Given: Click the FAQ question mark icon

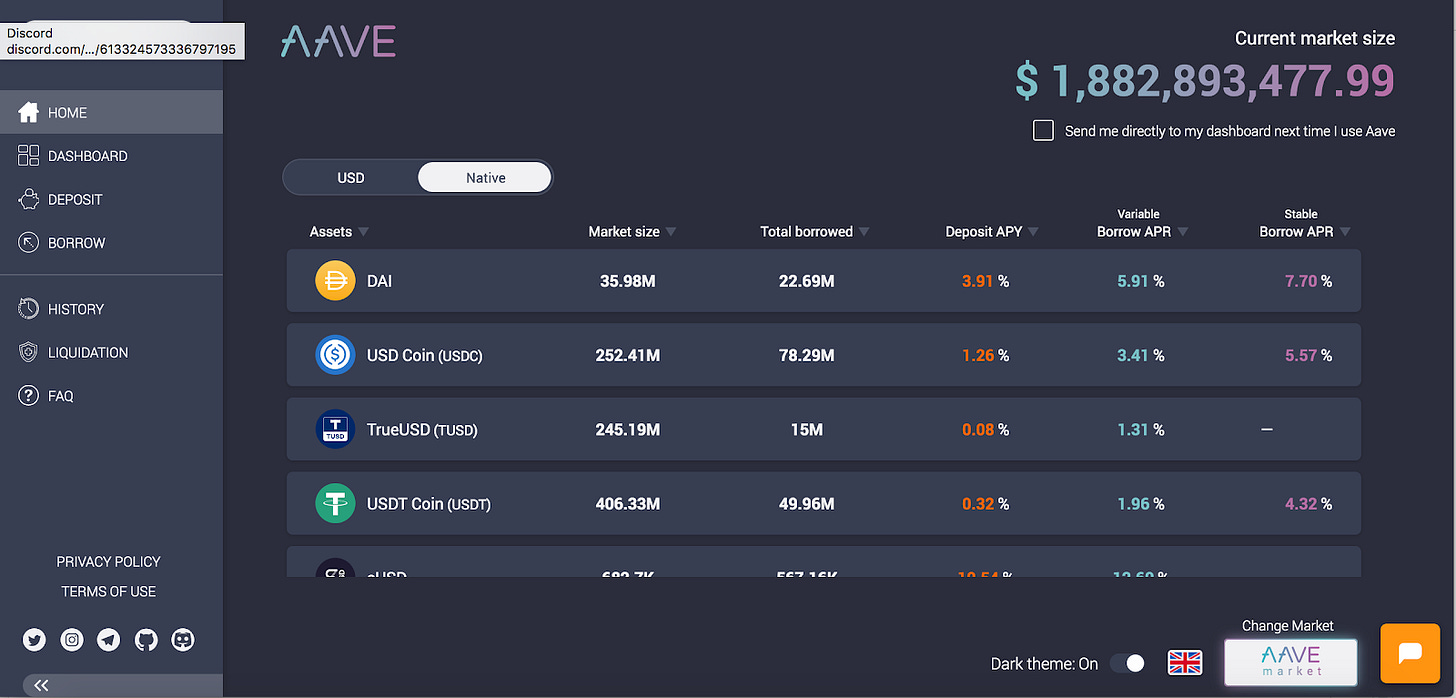Looking at the screenshot, I should (x=29, y=396).
